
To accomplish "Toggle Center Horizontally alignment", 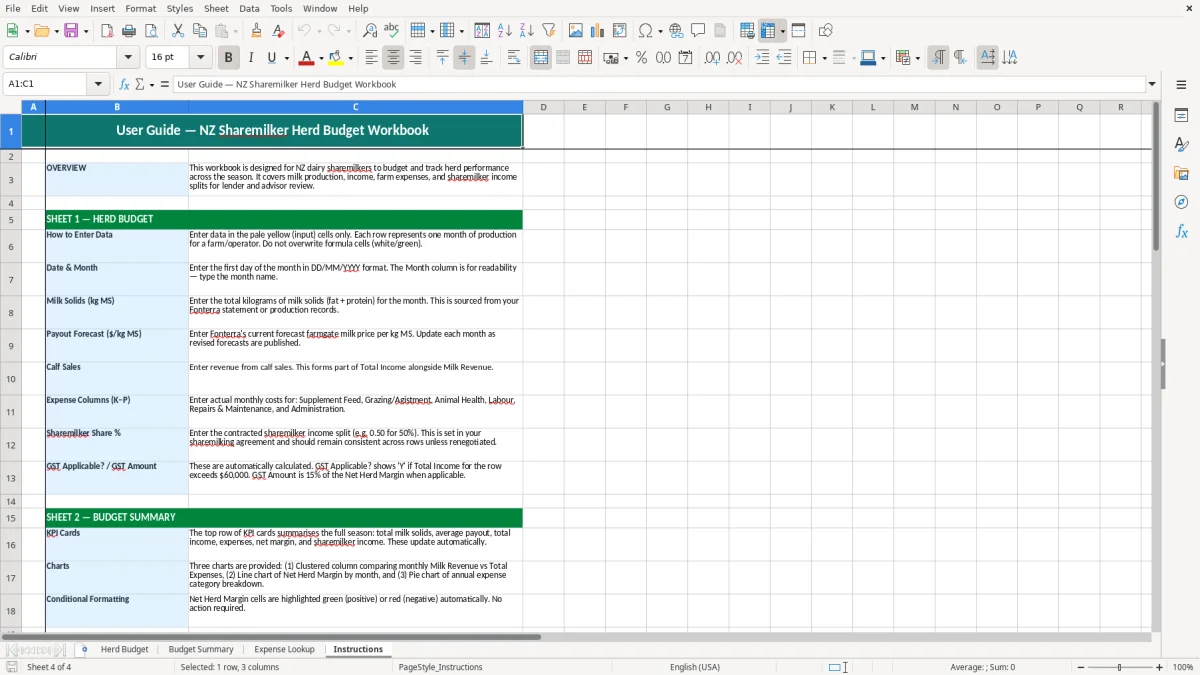I will pos(393,58).
